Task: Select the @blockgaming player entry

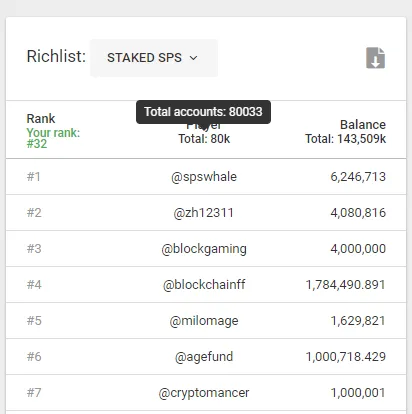Action: (204, 249)
